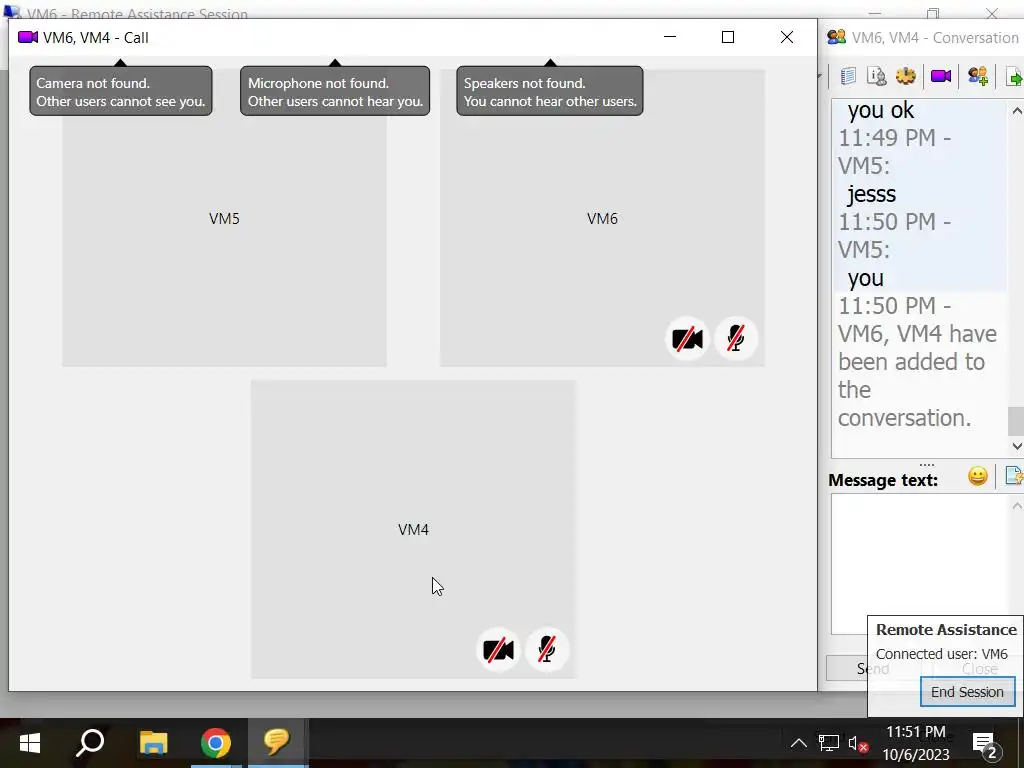
Task: Click the Conversation window users icon
Action: pyautogui.click(x=837, y=37)
